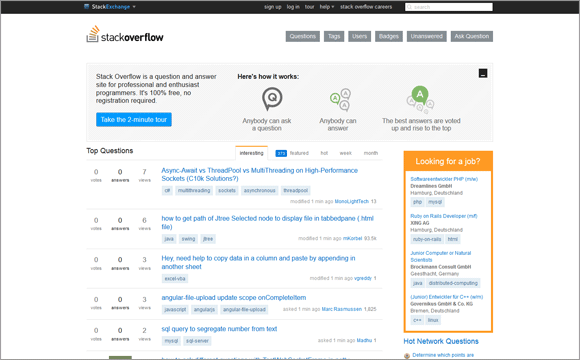Click the 'best answers voted up' green A icon
This screenshot has width=580, height=360.
[x=421, y=99]
